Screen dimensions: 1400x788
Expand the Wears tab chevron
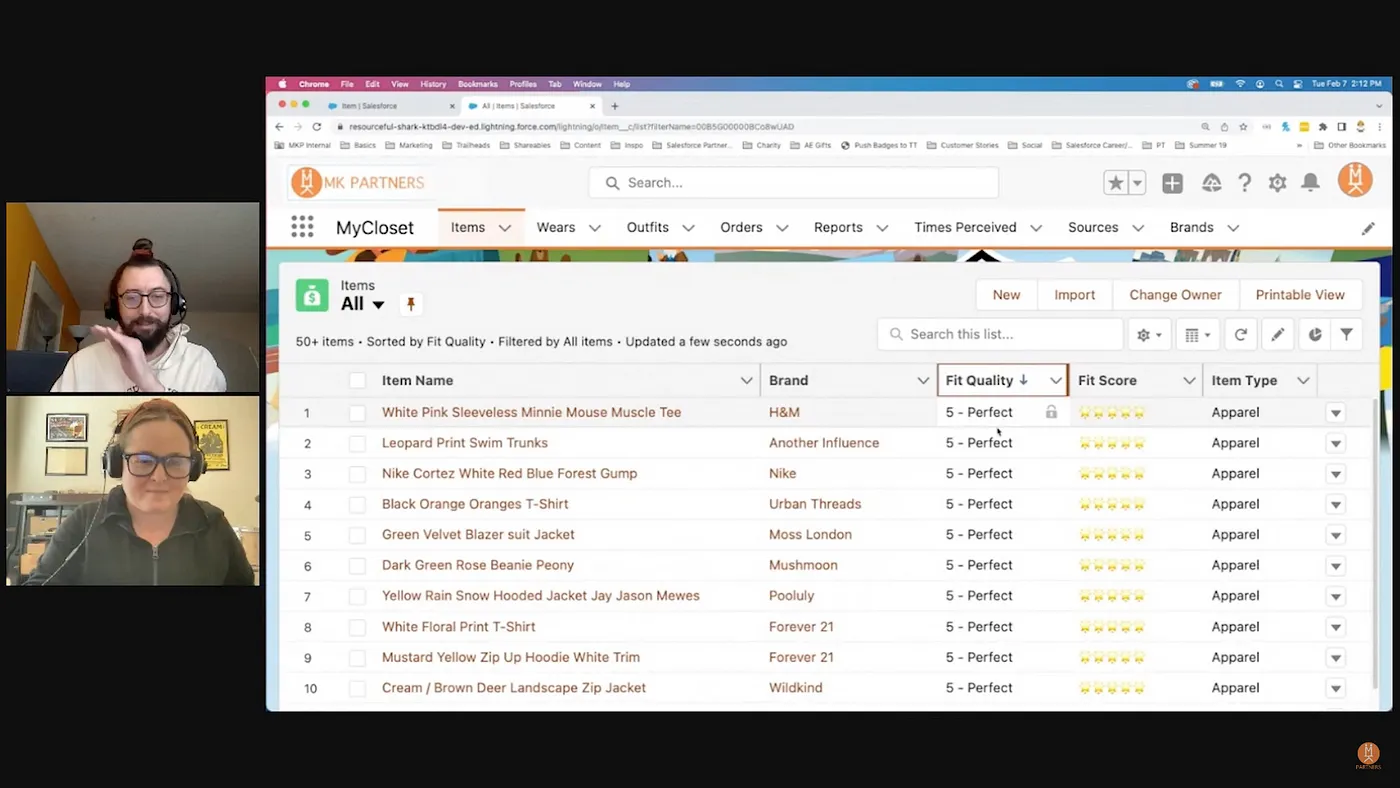tap(595, 228)
